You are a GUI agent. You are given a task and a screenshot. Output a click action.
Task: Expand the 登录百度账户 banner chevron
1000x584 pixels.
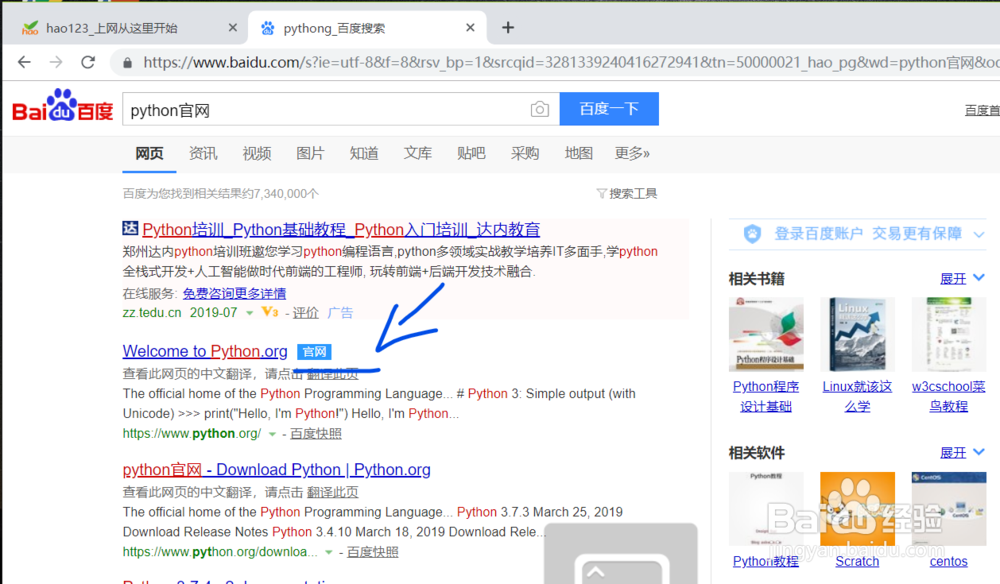[x=979, y=234]
